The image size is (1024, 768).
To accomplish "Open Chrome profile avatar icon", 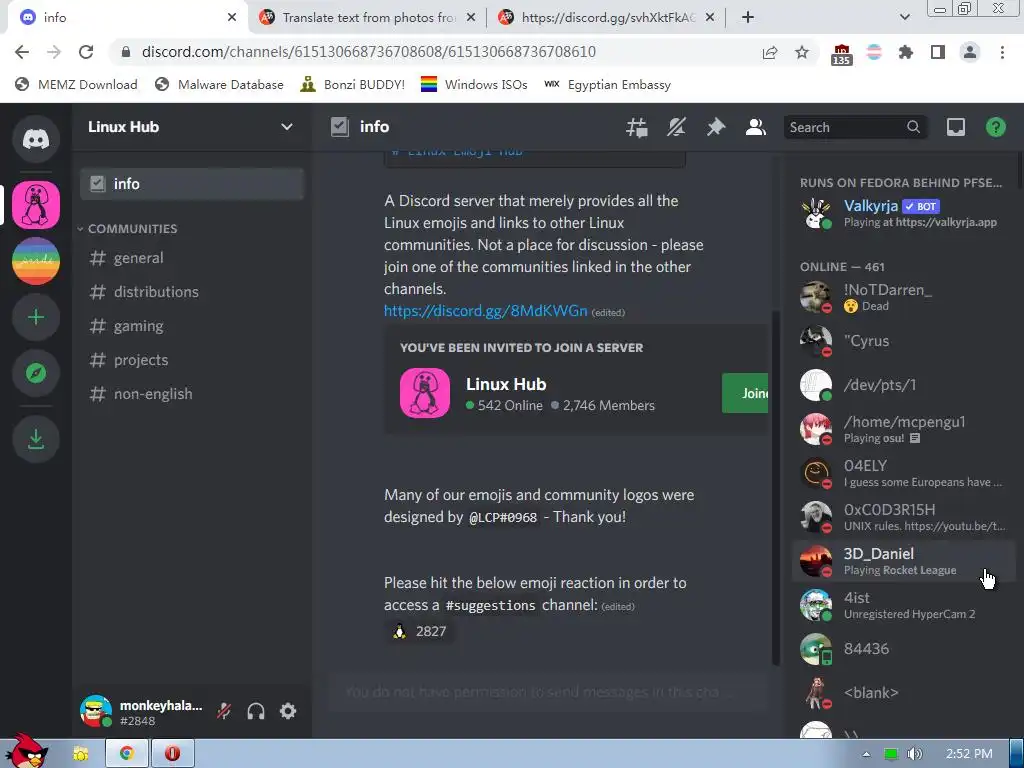I will pos(970,52).
